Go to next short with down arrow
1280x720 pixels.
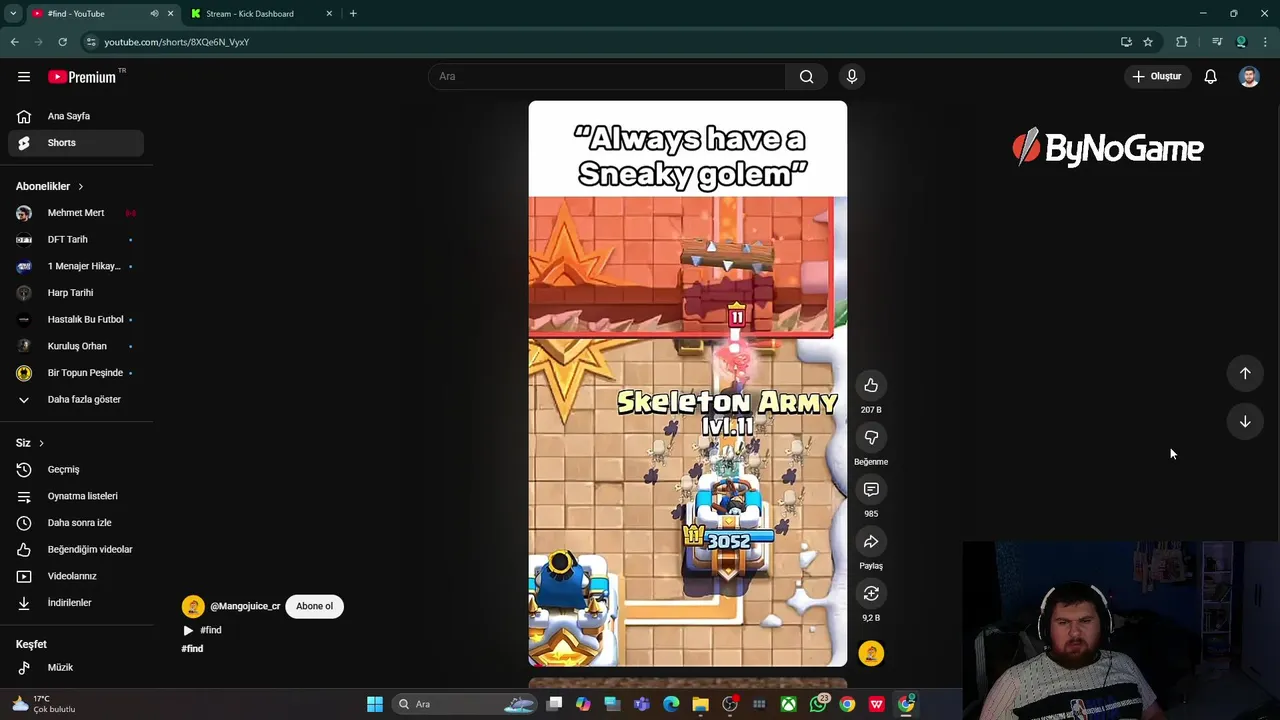1245,422
